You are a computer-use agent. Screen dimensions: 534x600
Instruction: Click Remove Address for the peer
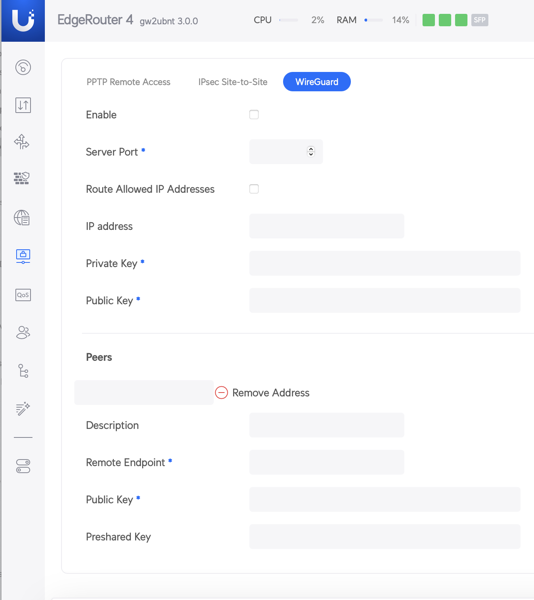(262, 393)
